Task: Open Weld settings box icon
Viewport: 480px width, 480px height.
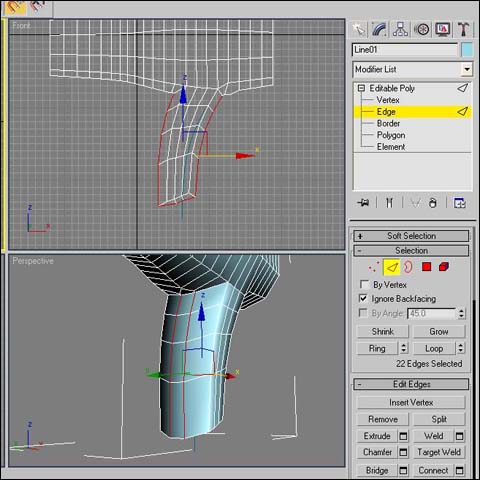Action: click(x=460, y=436)
